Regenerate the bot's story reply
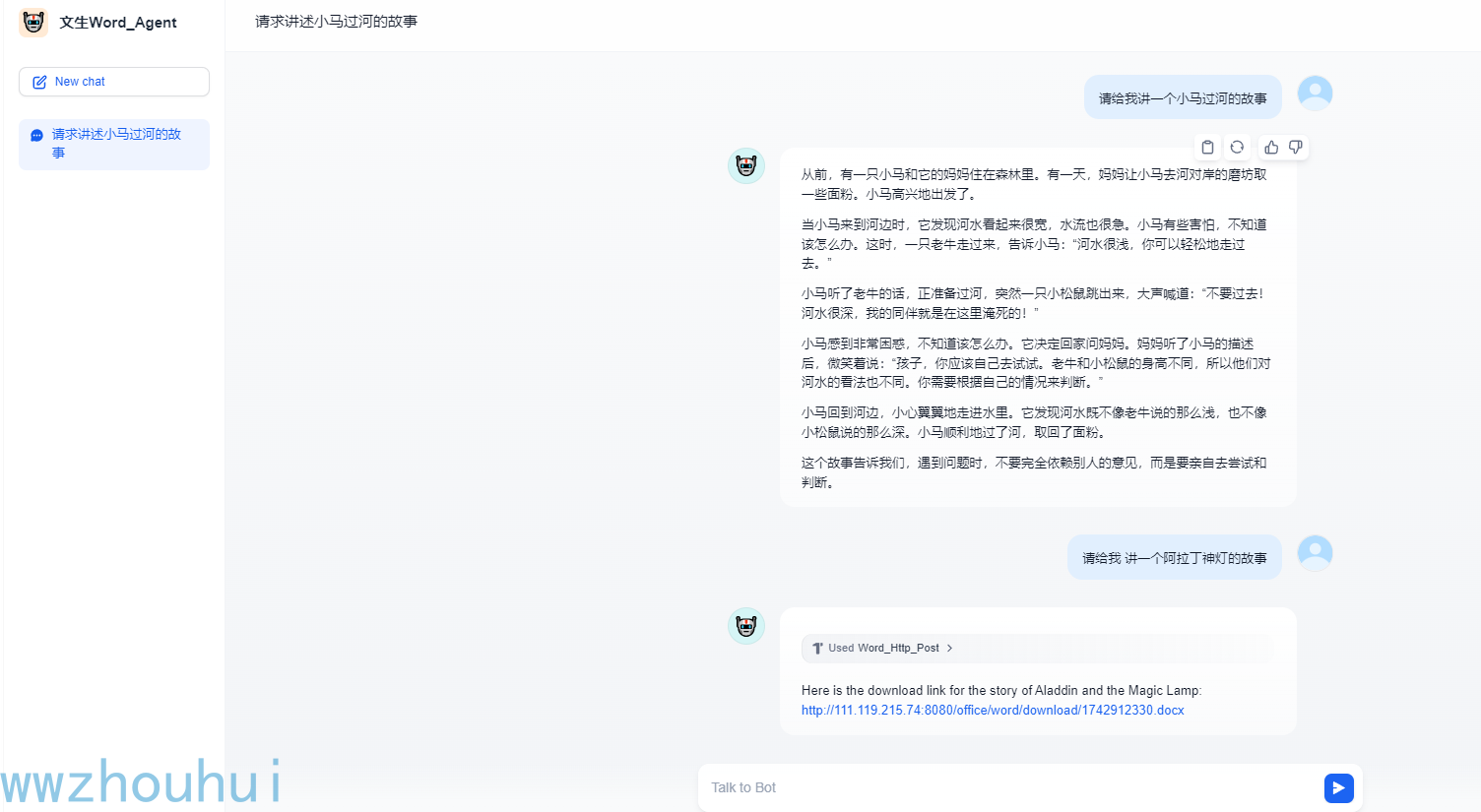Screen dimensions: 1481x812 [1237, 147]
